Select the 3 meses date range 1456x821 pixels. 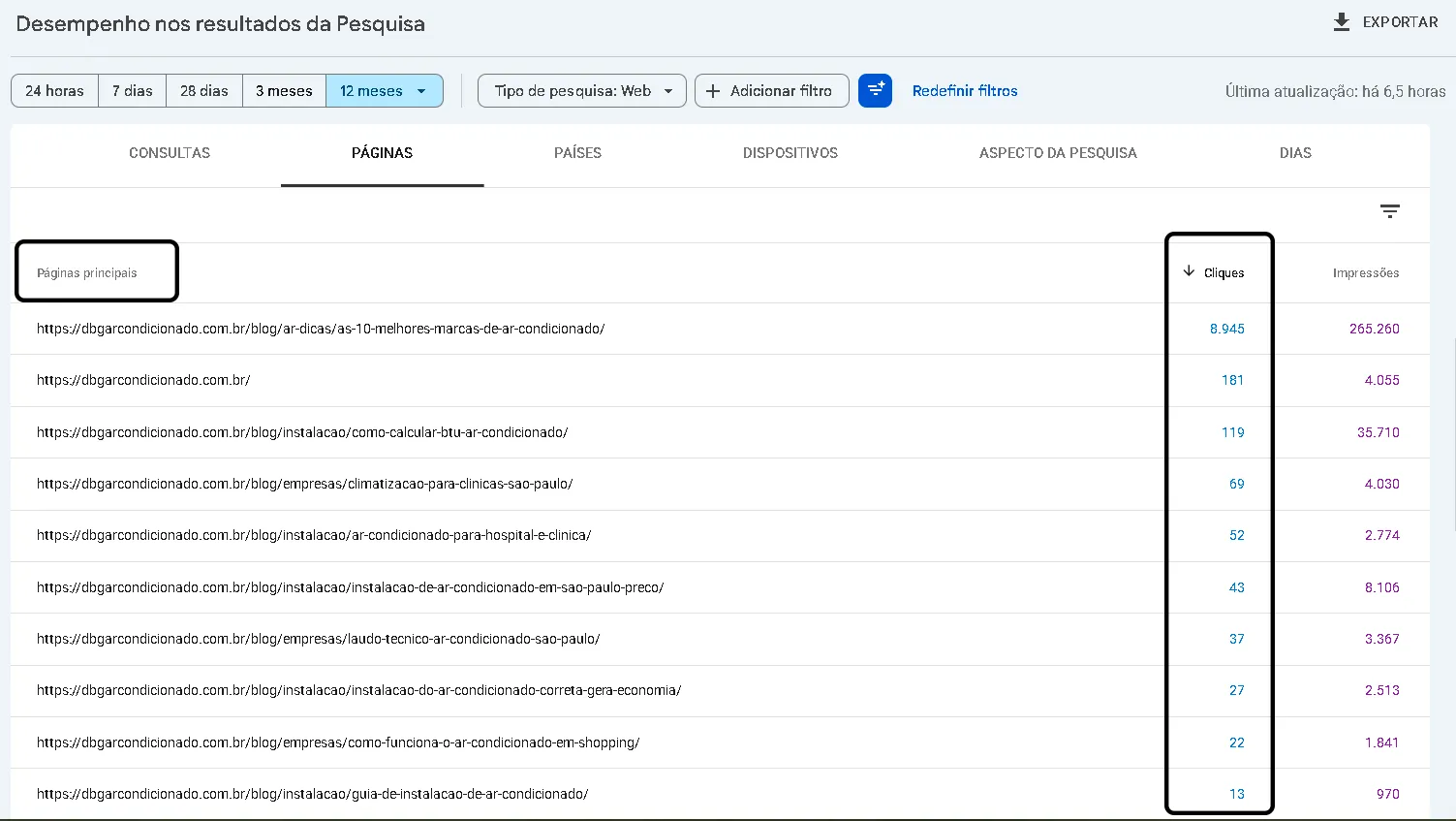click(284, 91)
